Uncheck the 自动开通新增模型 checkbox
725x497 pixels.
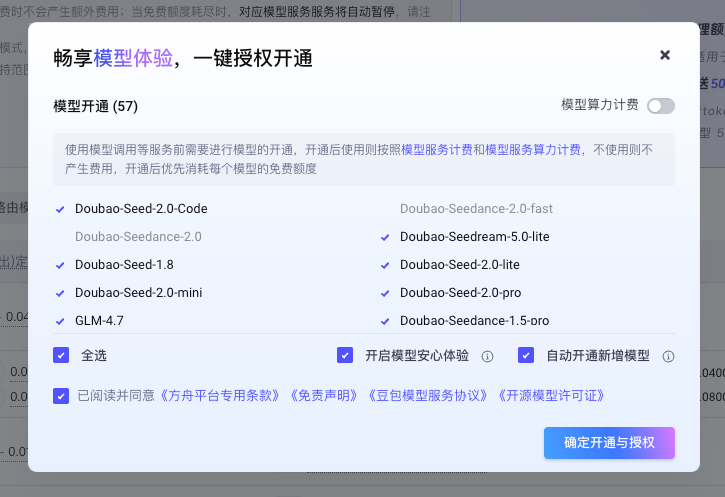click(526, 355)
